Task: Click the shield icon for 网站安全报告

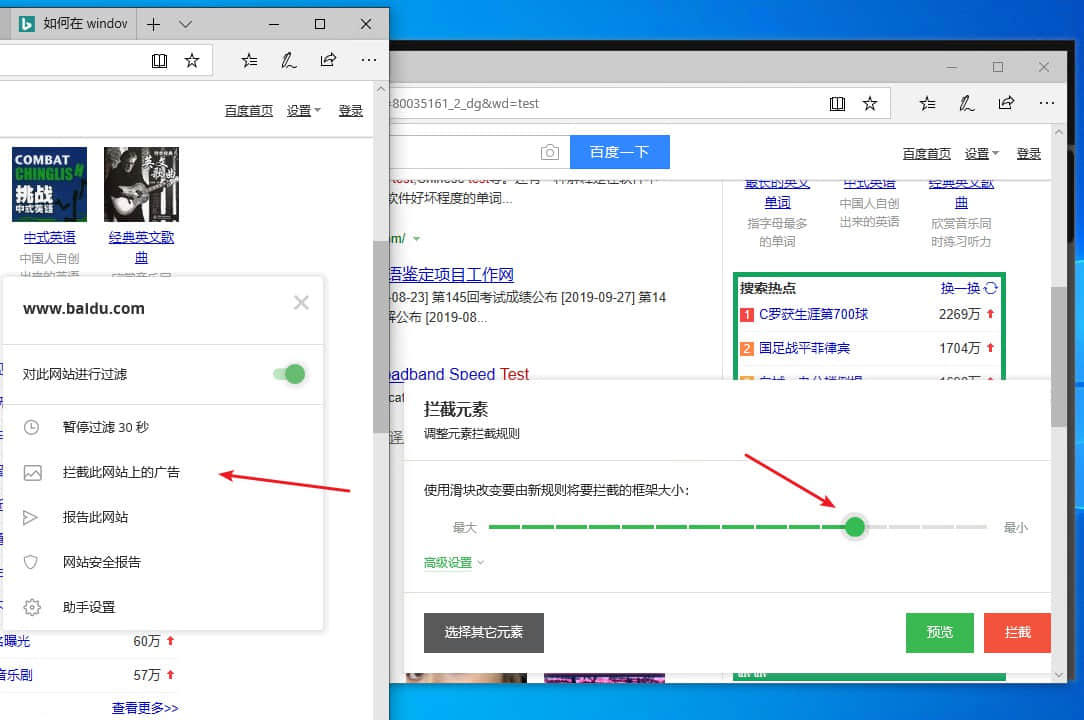Action: [32, 562]
